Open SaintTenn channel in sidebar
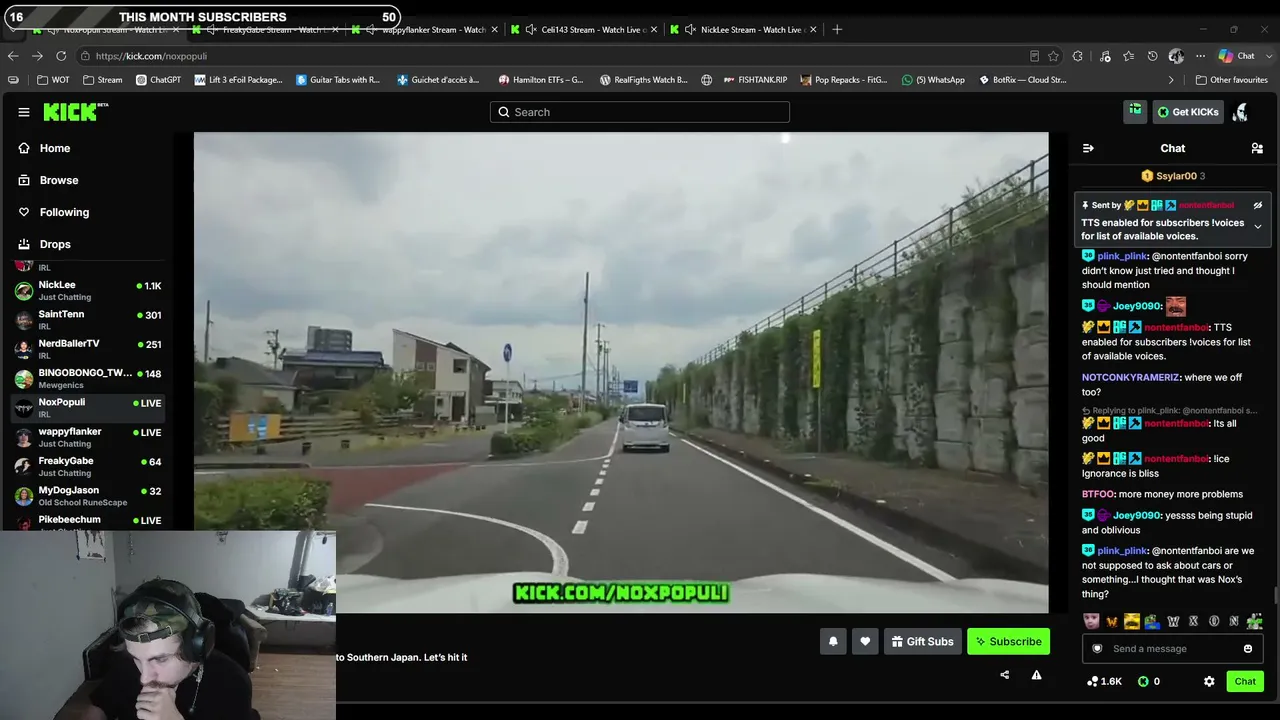 (x=88, y=320)
